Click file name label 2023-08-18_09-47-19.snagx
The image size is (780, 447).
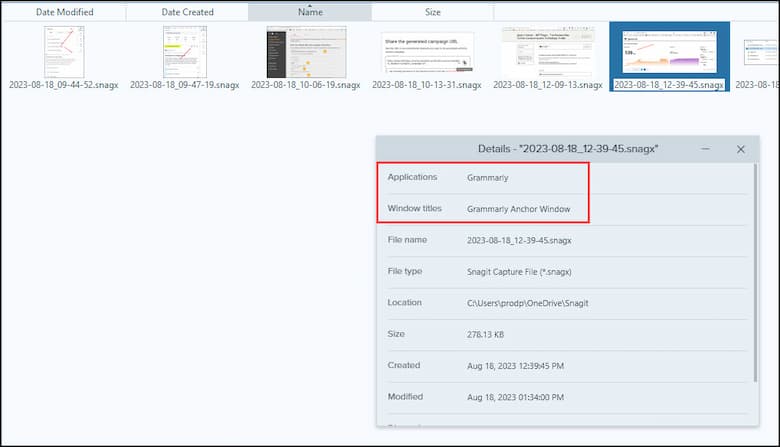coord(185,85)
